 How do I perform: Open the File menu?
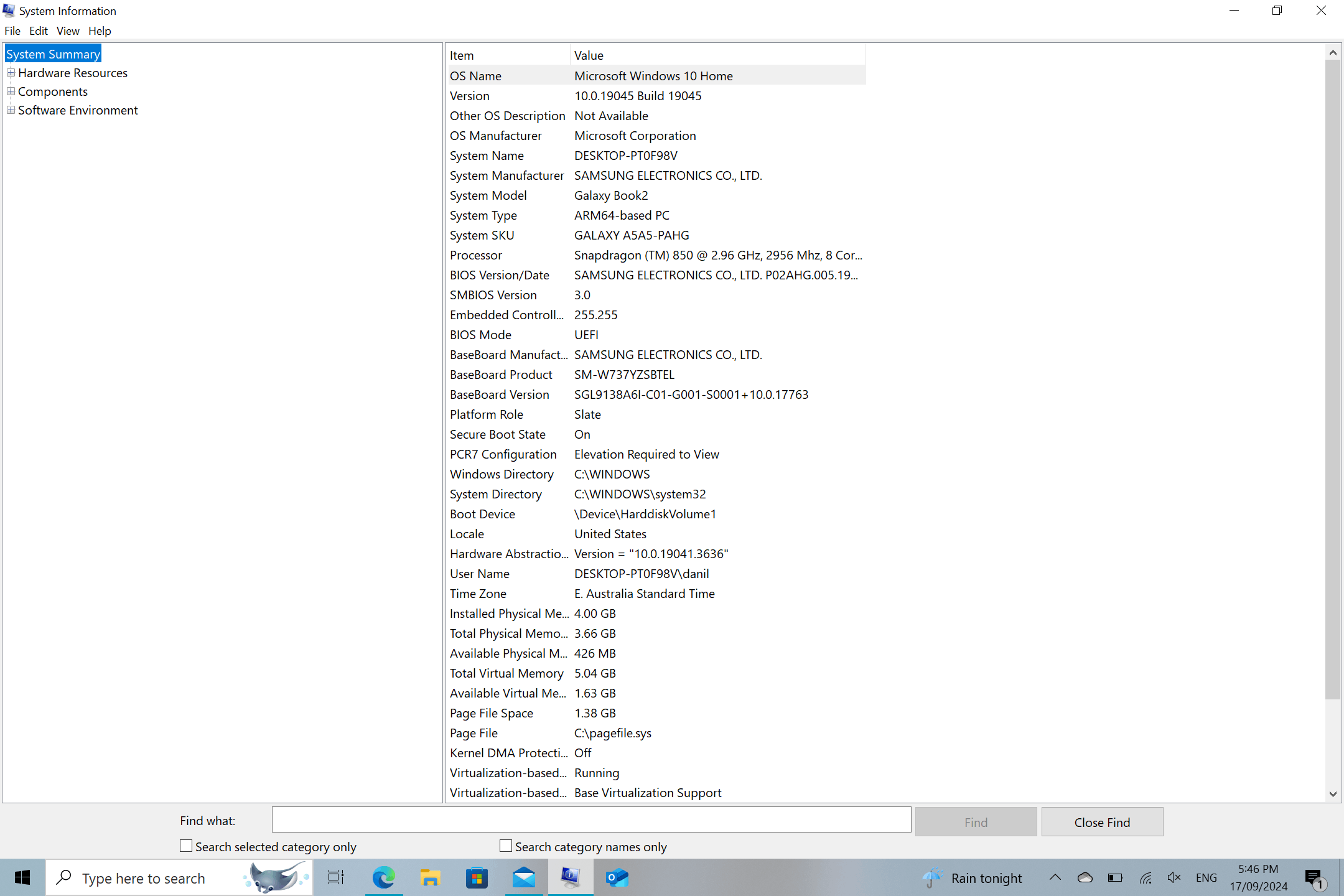coord(12,30)
